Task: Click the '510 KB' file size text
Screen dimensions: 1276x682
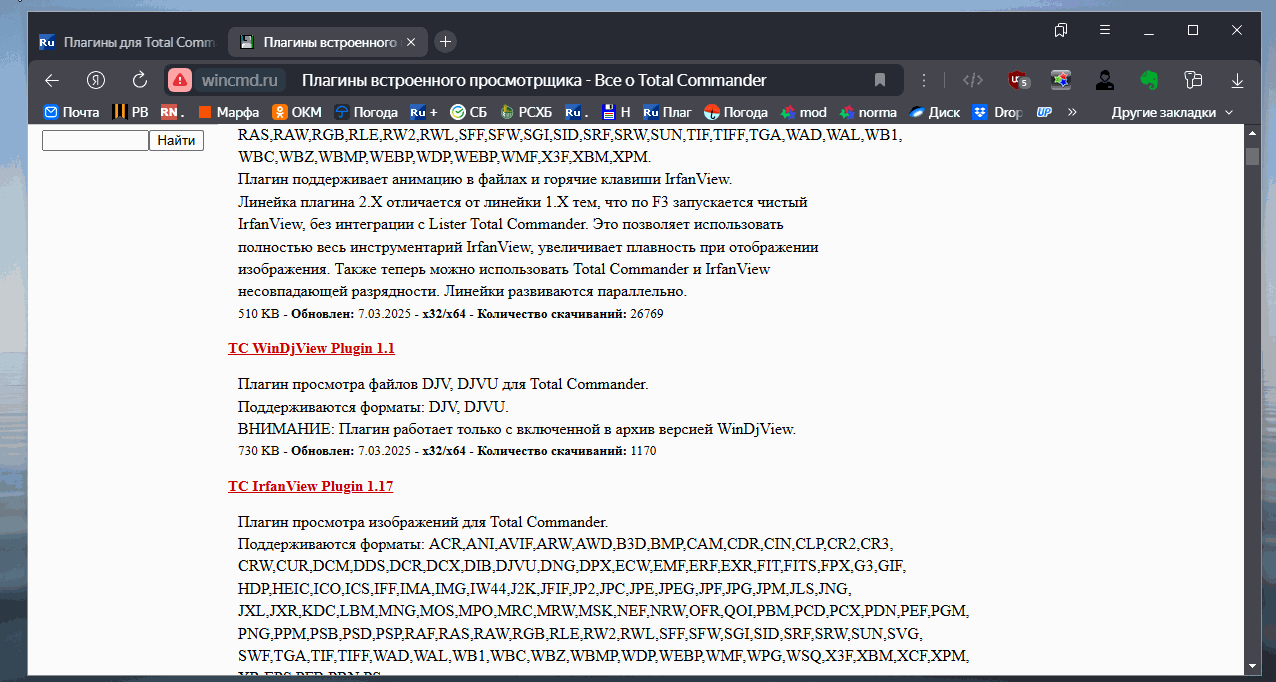Action: pyautogui.click(x=258, y=314)
